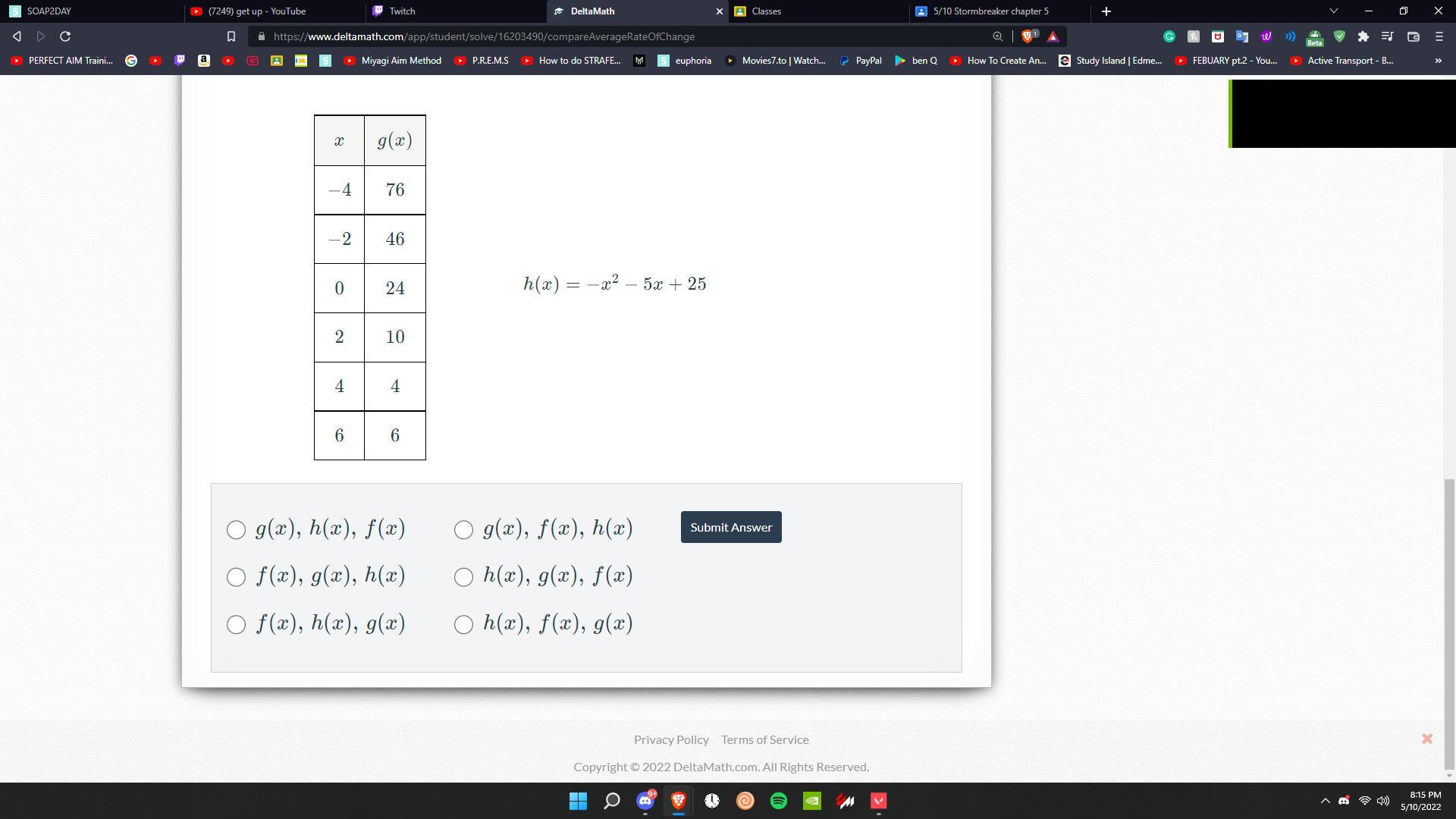The height and width of the screenshot is (819, 1456).
Task: Click Submit Answer button
Action: tap(731, 527)
